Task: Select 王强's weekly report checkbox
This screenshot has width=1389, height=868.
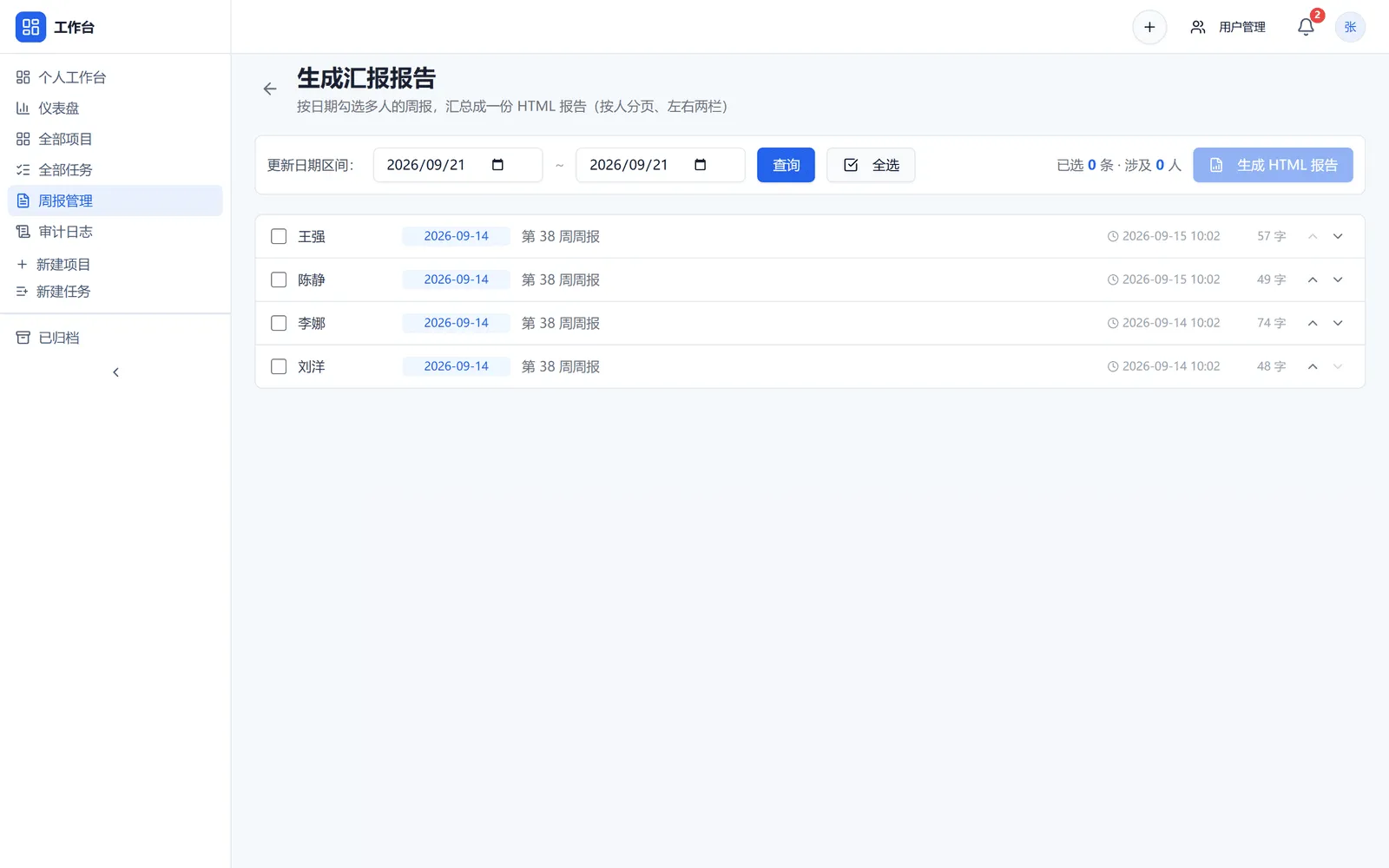Action: click(x=279, y=236)
